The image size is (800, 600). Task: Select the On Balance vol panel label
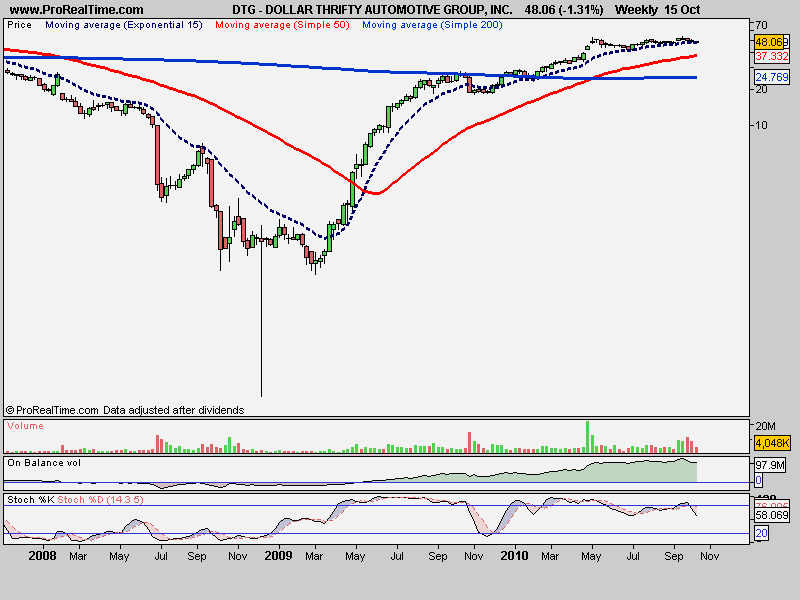(44, 463)
